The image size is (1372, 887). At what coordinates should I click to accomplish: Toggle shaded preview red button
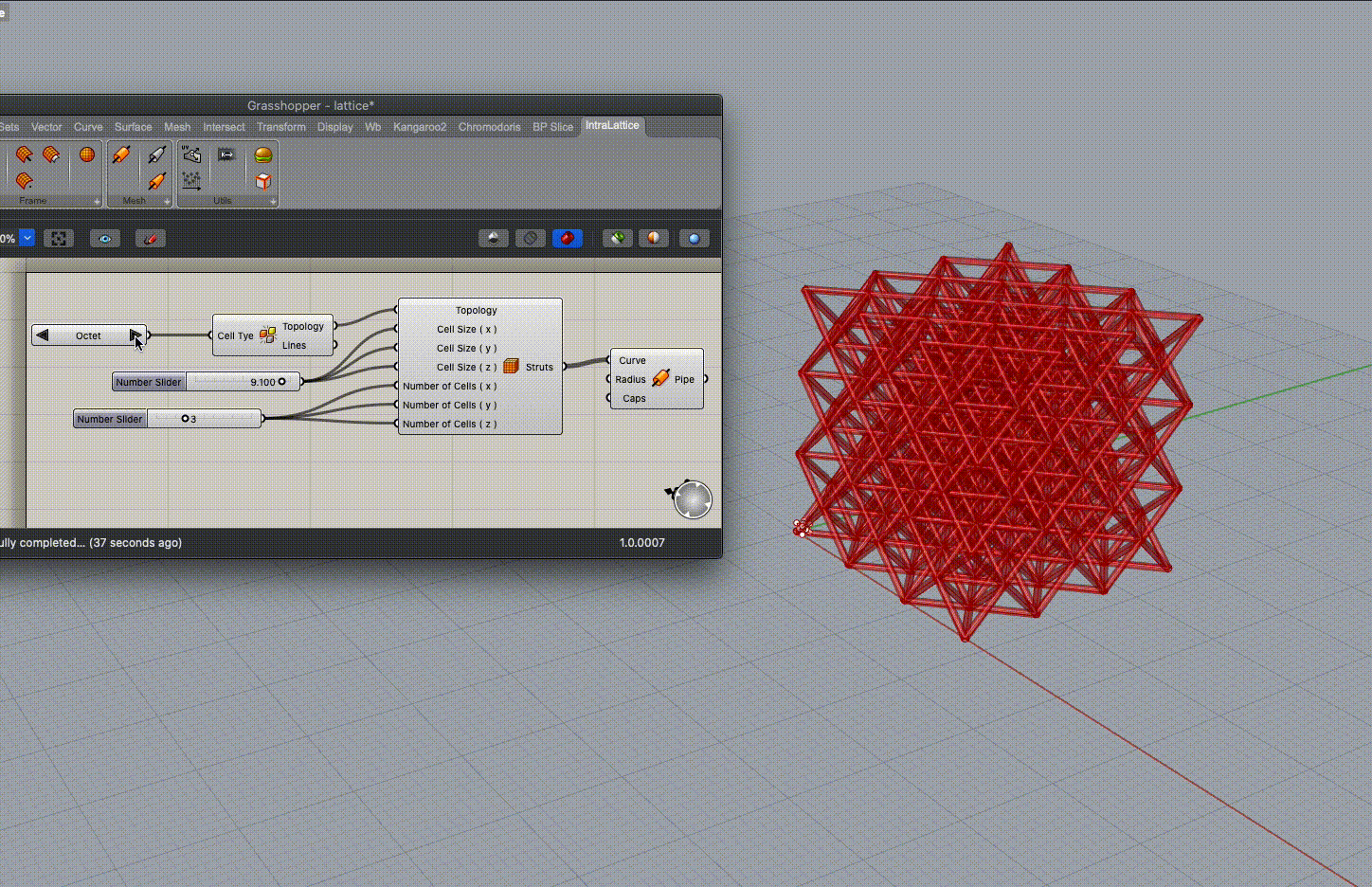click(568, 239)
